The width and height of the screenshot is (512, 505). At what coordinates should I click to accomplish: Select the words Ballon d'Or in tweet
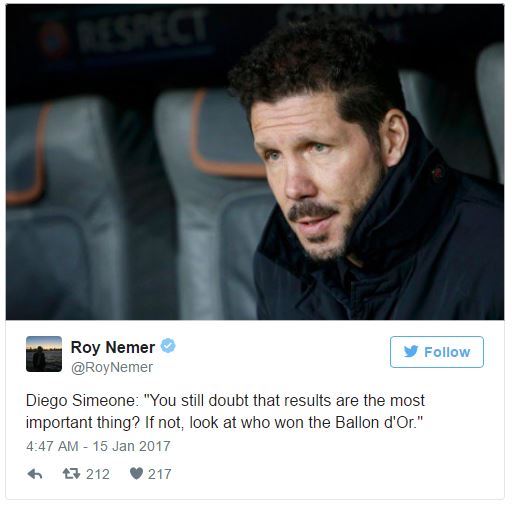(376, 422)
